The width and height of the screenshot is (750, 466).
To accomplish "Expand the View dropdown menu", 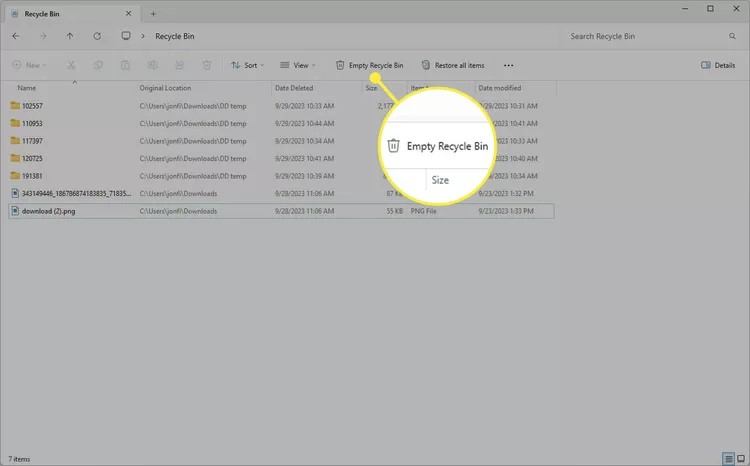I will point(297,65).
